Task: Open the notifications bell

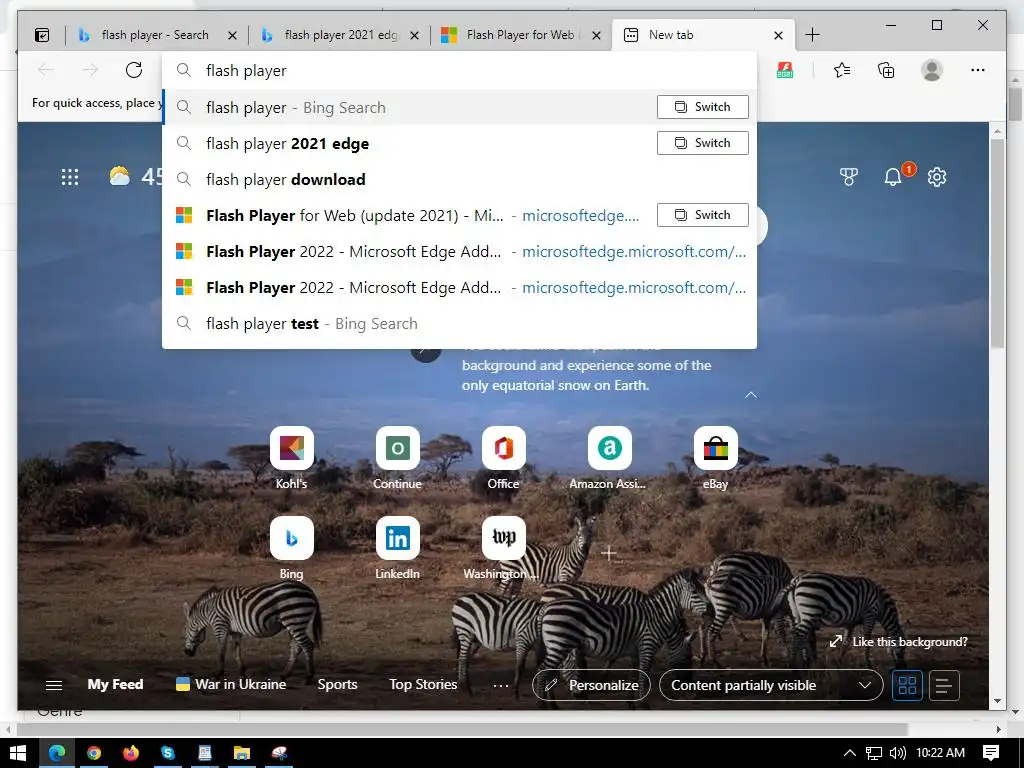Action: click(893, 177)
